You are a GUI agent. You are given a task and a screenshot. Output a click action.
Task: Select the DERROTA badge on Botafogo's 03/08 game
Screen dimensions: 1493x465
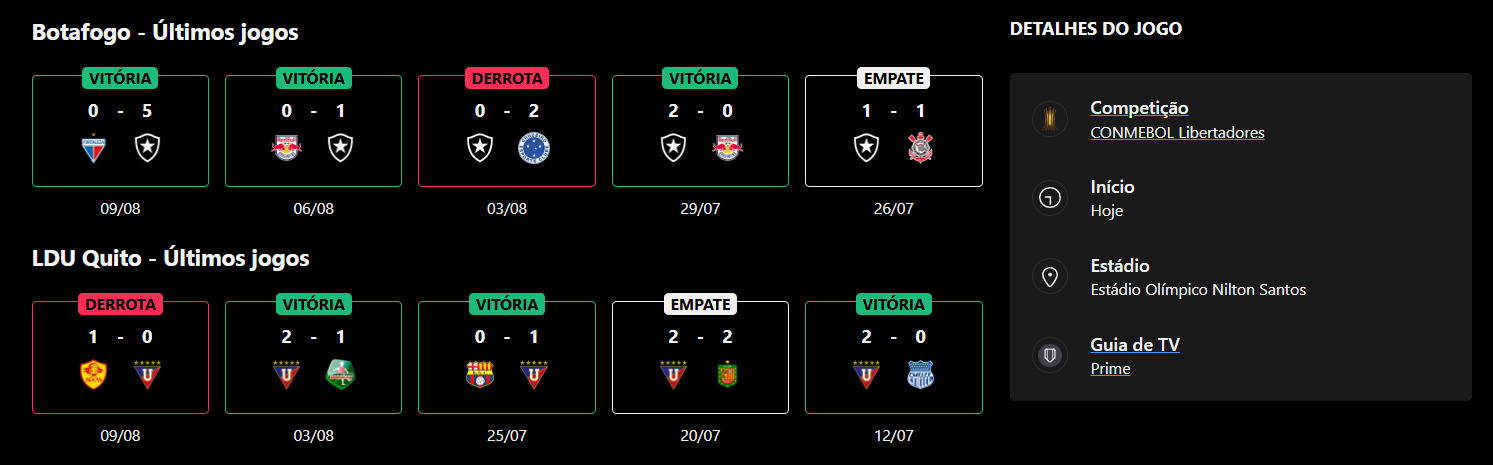[507, 78]
